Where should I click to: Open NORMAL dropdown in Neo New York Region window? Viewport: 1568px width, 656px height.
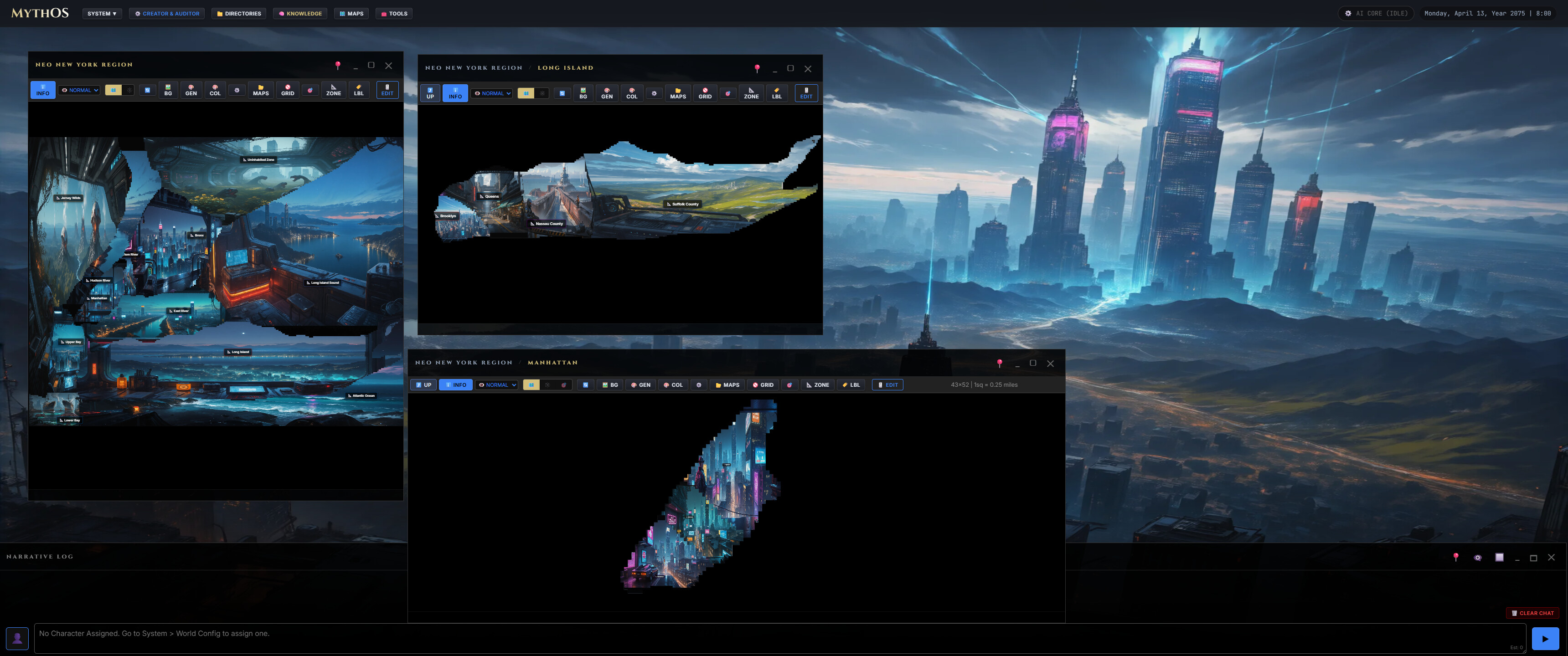pyautogui.click(x=79, y=90)
